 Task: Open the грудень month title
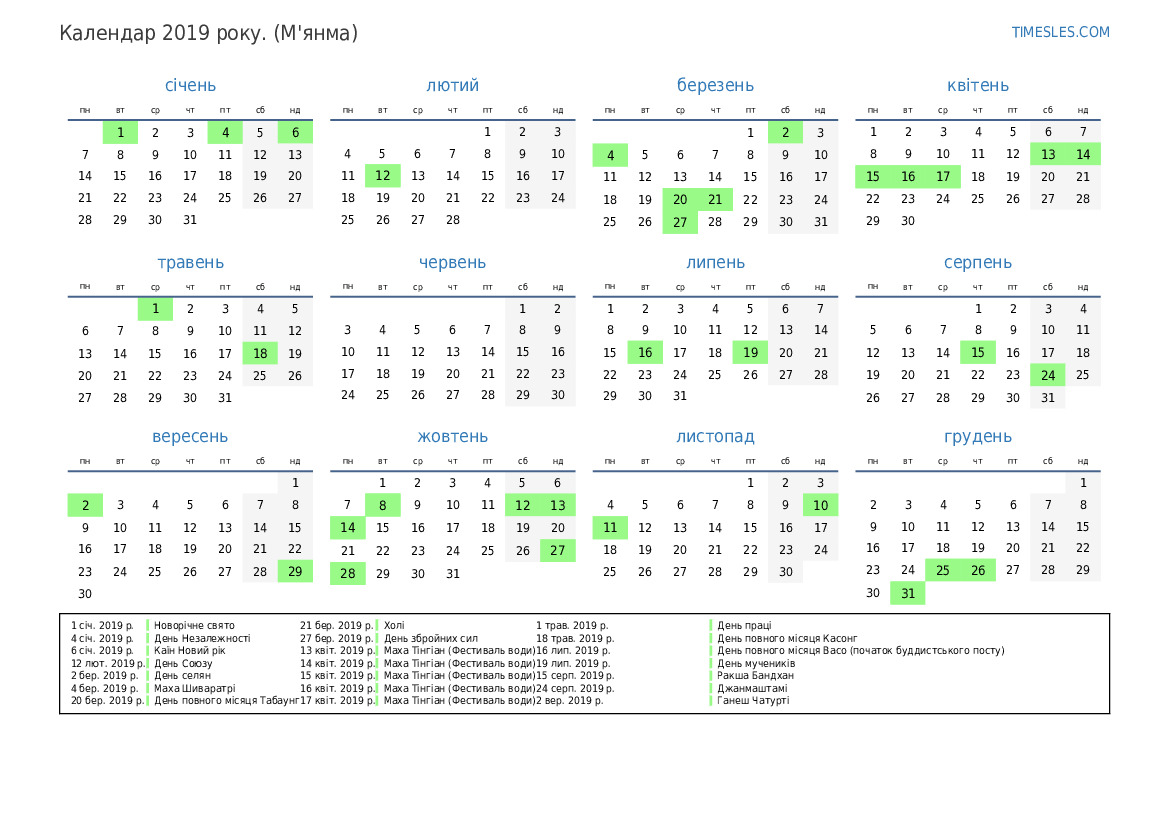coord(978,437)
